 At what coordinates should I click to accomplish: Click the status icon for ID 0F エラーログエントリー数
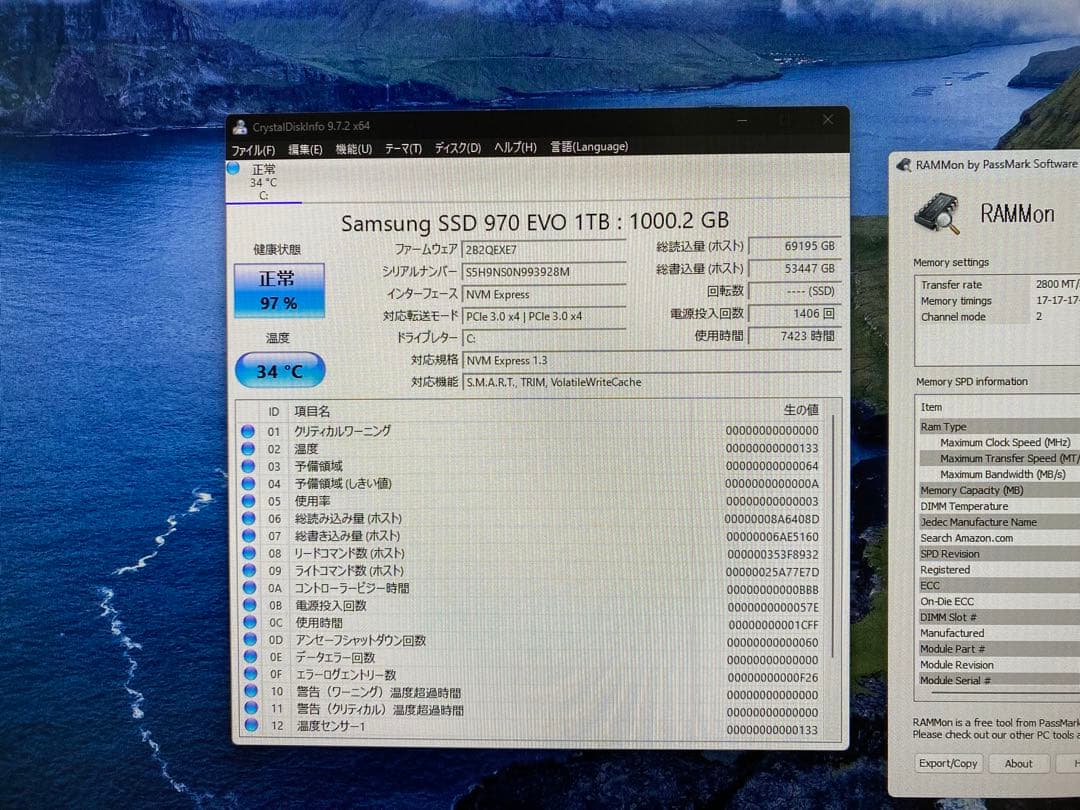251,674
